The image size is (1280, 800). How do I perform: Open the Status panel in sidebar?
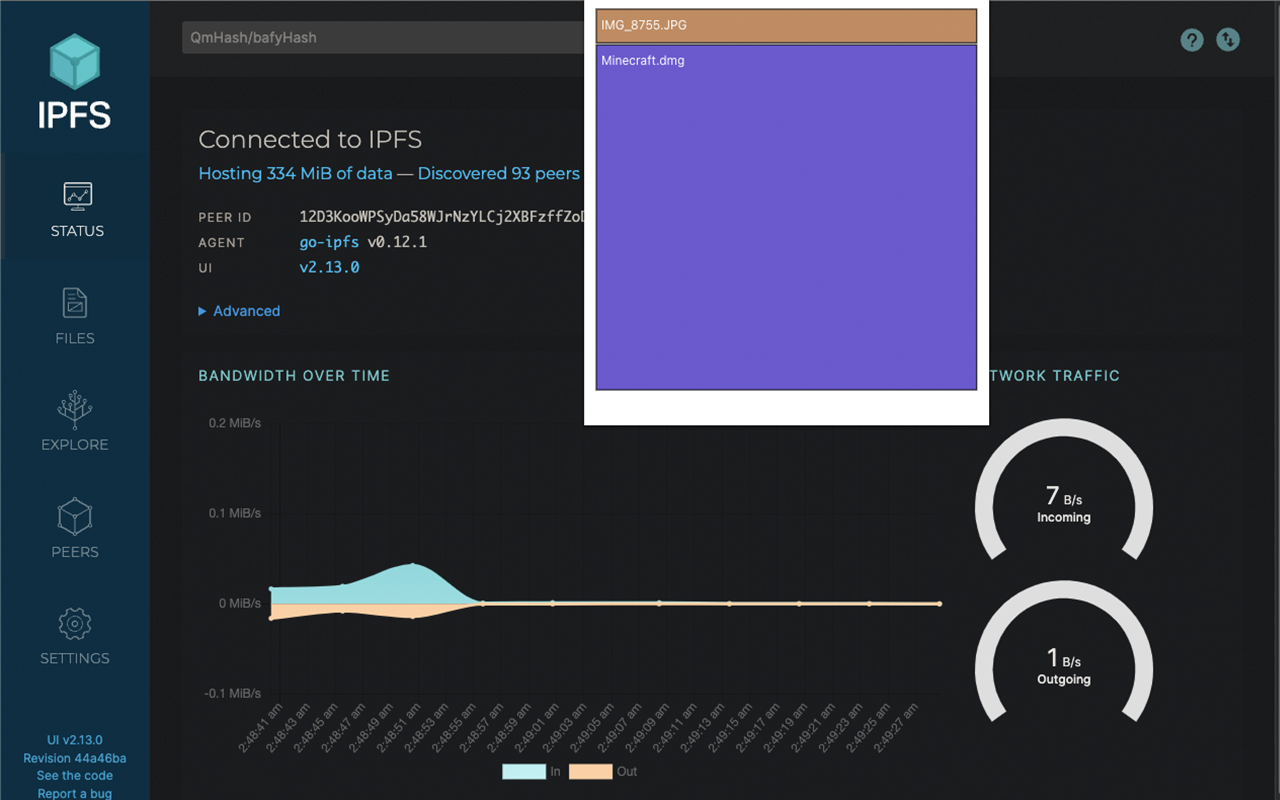click(75, 207)
